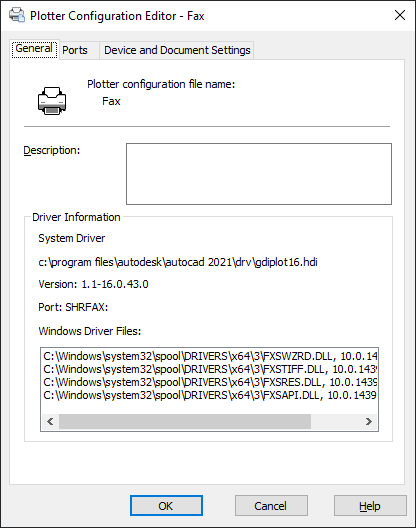Viewport: 416px width, 528px height.
Task: Confirm with the OK button
Action: tap(166, 505)
